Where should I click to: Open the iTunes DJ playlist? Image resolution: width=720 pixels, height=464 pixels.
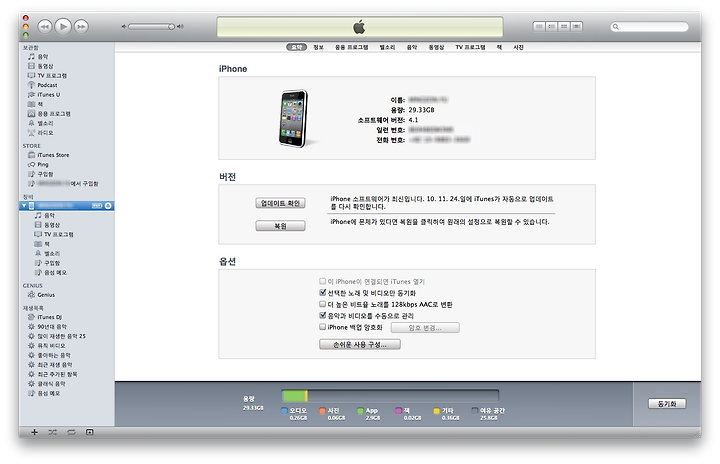[x=45, y=317]
